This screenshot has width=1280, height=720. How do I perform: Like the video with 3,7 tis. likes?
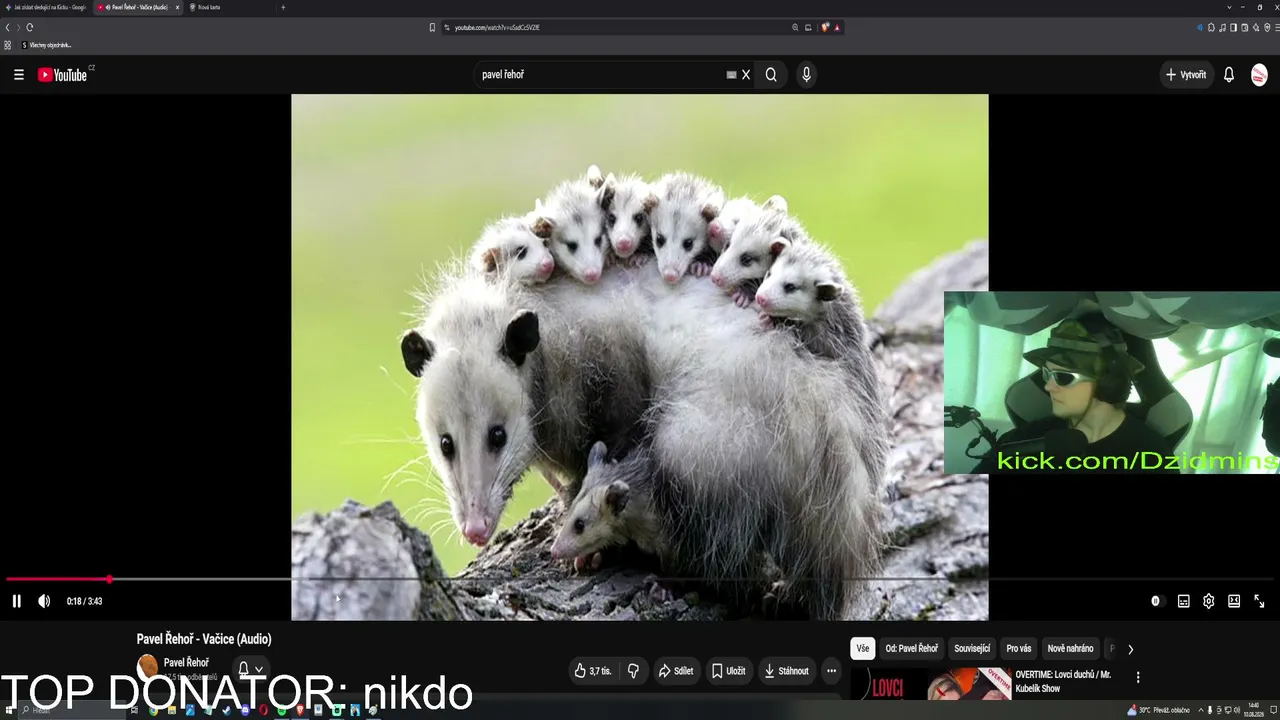pos(592,671)
